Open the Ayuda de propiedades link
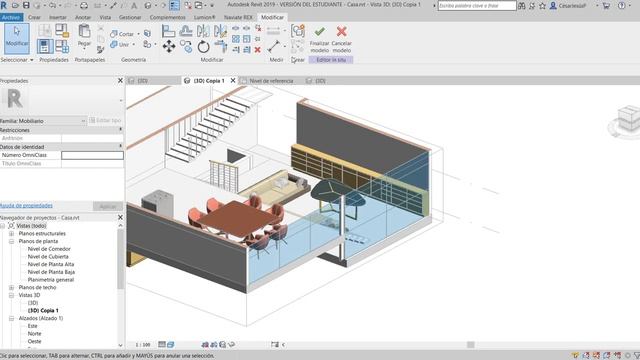This screenshot has height=360, width=640. coord(26,205)
